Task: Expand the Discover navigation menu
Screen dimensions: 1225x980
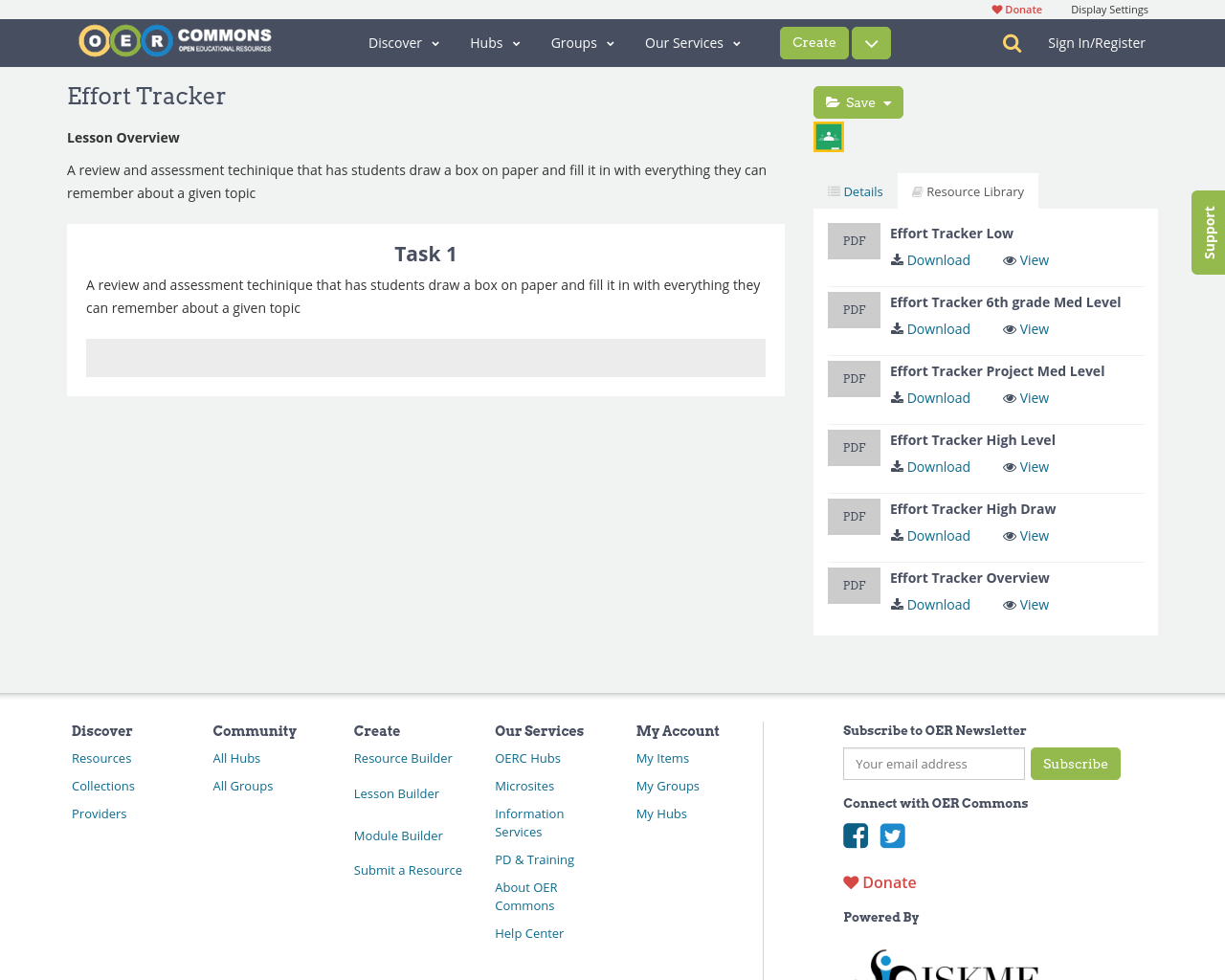Action: 402,42
